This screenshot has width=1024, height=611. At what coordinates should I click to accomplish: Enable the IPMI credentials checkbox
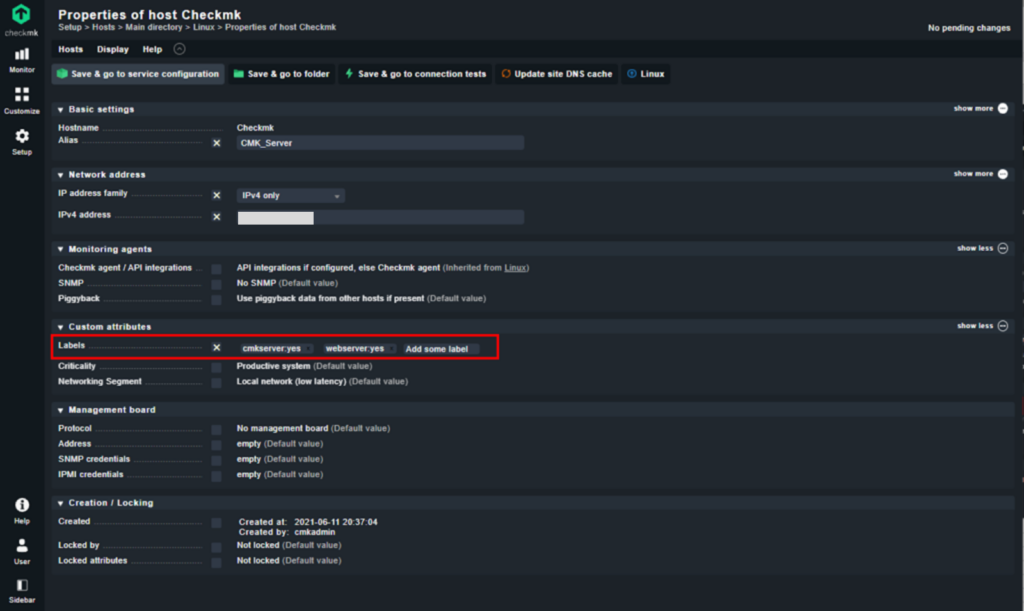point(216,476)
